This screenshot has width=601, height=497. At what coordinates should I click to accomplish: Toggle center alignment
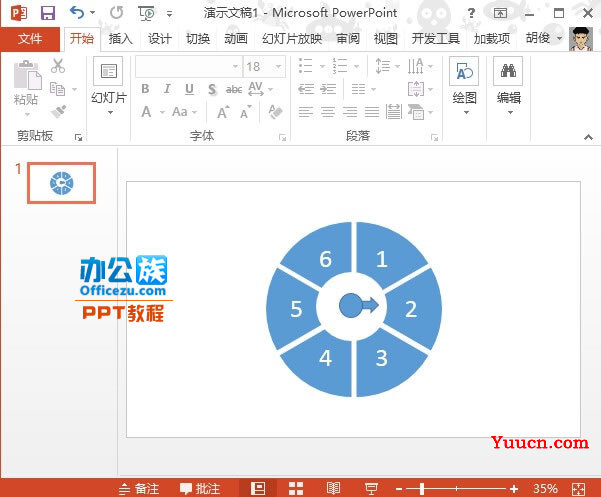coord(328,112)
